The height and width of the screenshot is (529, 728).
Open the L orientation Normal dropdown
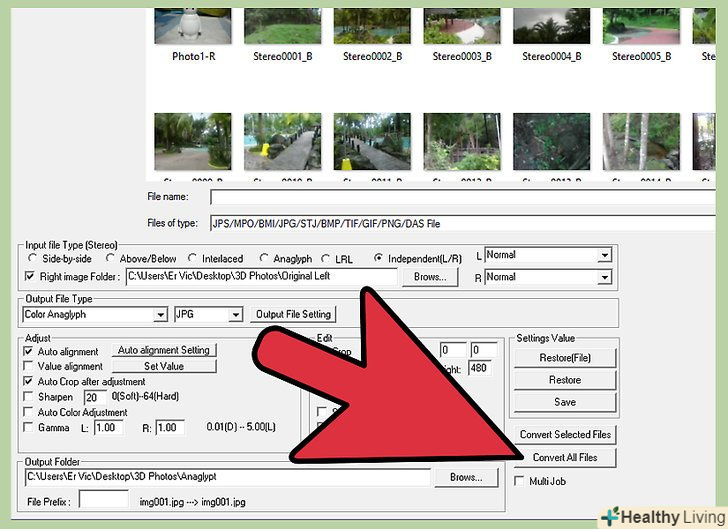[548, 255]
